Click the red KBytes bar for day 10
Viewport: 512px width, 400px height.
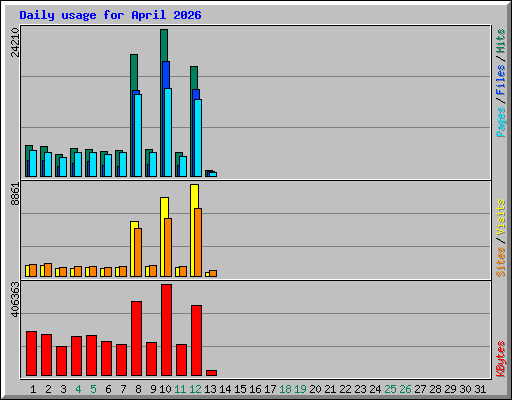166,330
